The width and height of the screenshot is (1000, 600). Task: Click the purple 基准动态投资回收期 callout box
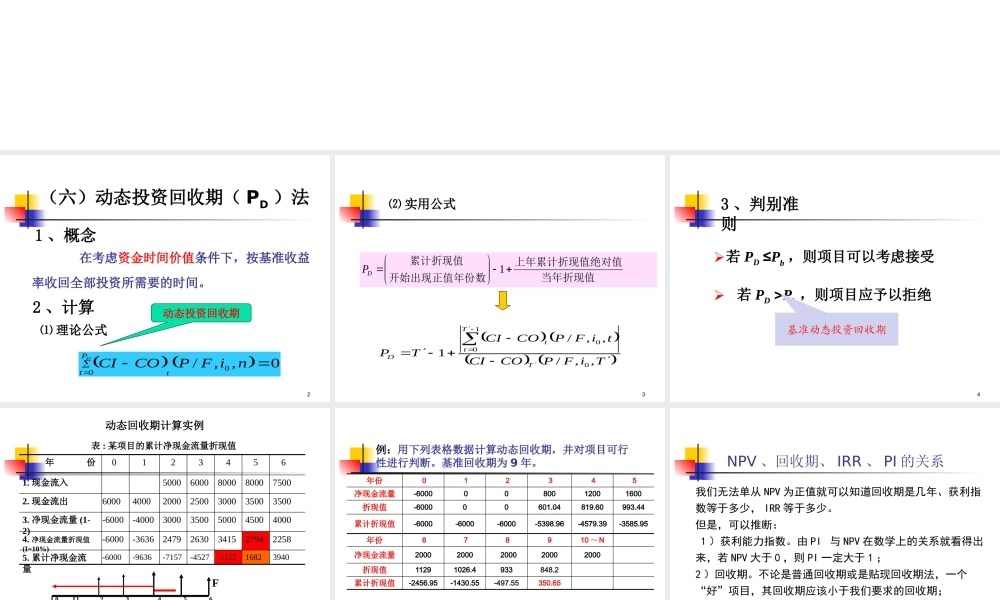[838, 330]
